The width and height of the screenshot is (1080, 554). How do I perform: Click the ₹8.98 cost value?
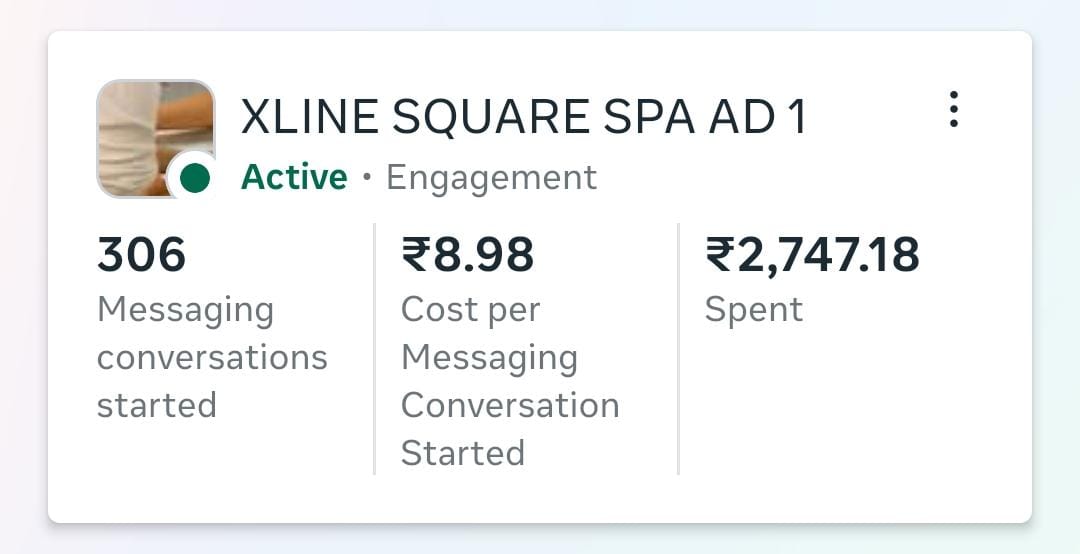click(467, 255)
